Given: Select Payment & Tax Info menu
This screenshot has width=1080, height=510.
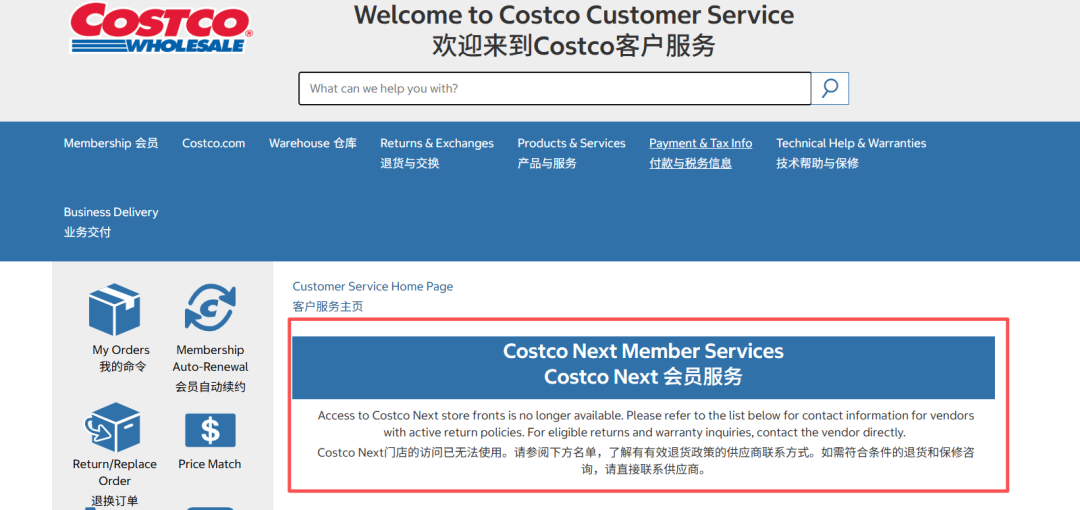Looking at the screenshot, I should pyautogui.click(x=700, y=153).
